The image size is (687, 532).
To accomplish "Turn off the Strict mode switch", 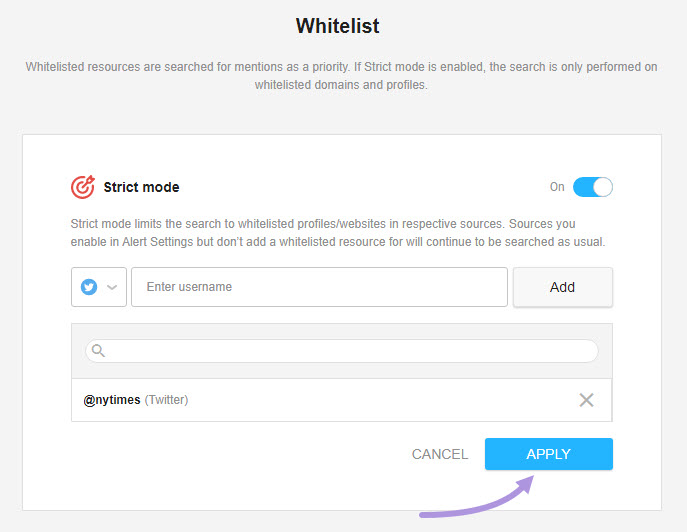I will click(593, 187).
